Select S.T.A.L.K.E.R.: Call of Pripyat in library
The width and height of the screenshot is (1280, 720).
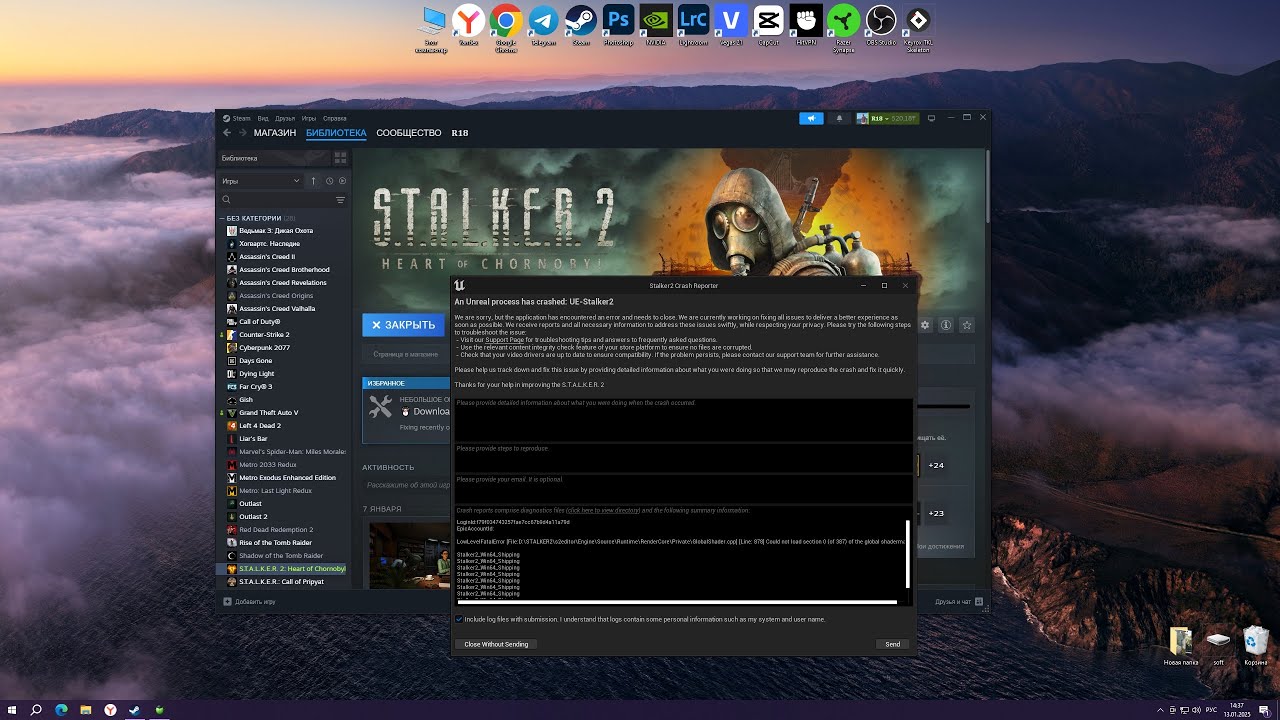[x=281, y=581]
